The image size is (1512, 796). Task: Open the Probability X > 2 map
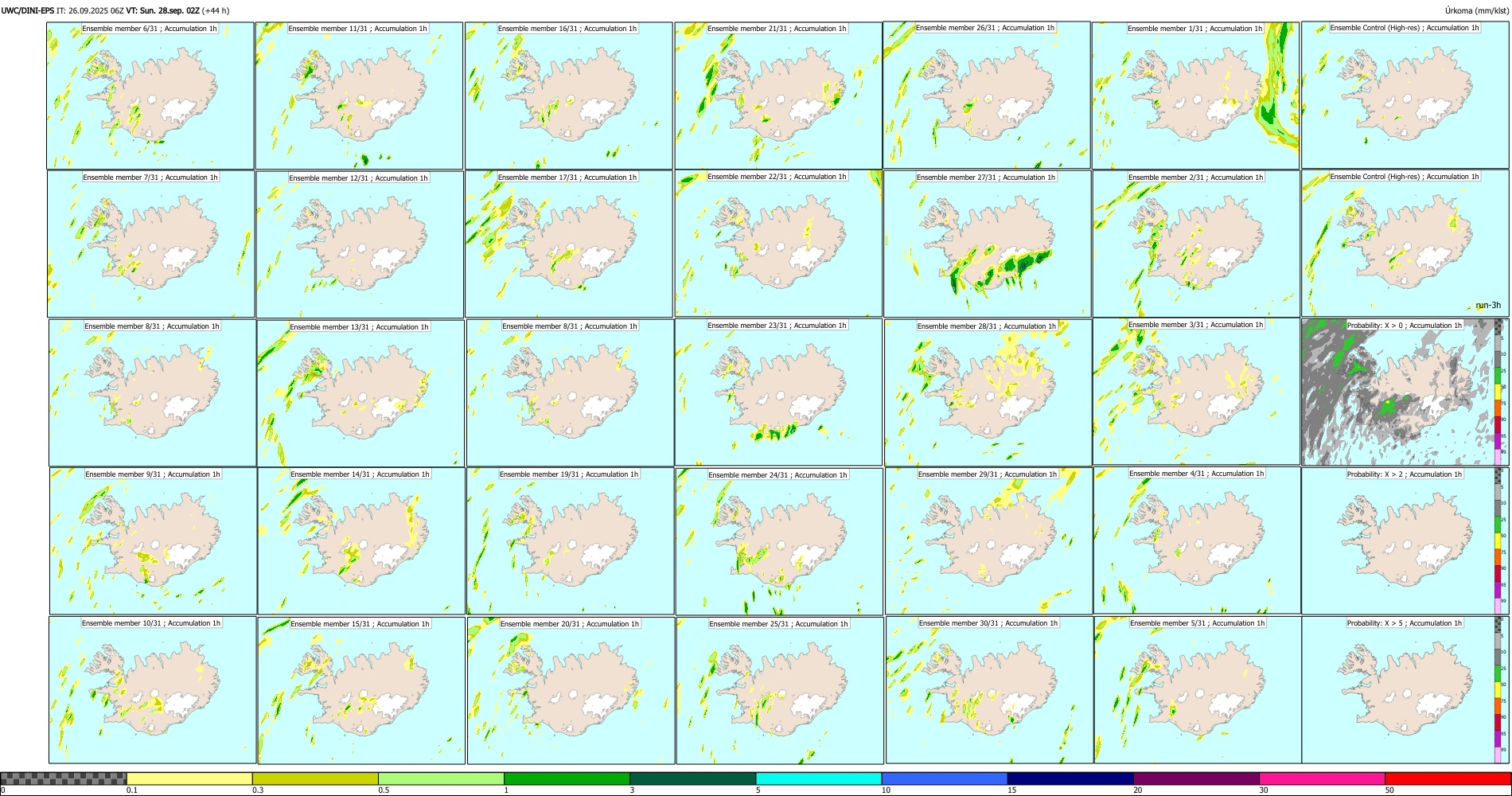pyautogui.click(x=1405, y=540)
